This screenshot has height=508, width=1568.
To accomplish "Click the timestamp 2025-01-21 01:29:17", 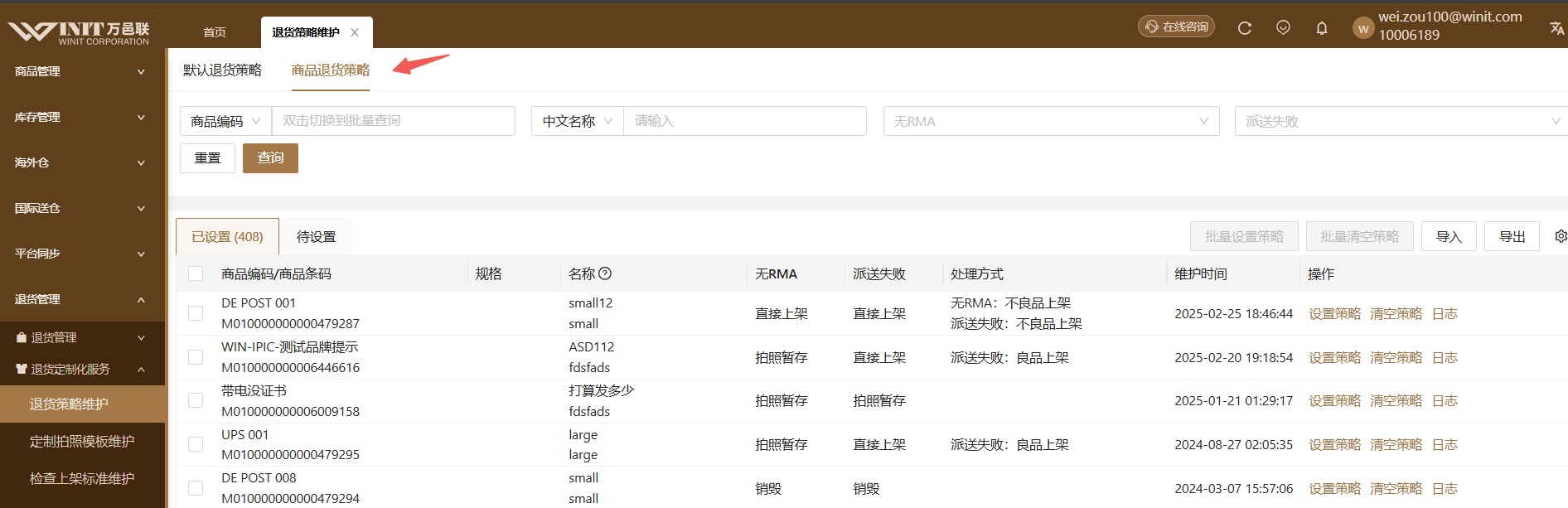I will point(1233,400).
